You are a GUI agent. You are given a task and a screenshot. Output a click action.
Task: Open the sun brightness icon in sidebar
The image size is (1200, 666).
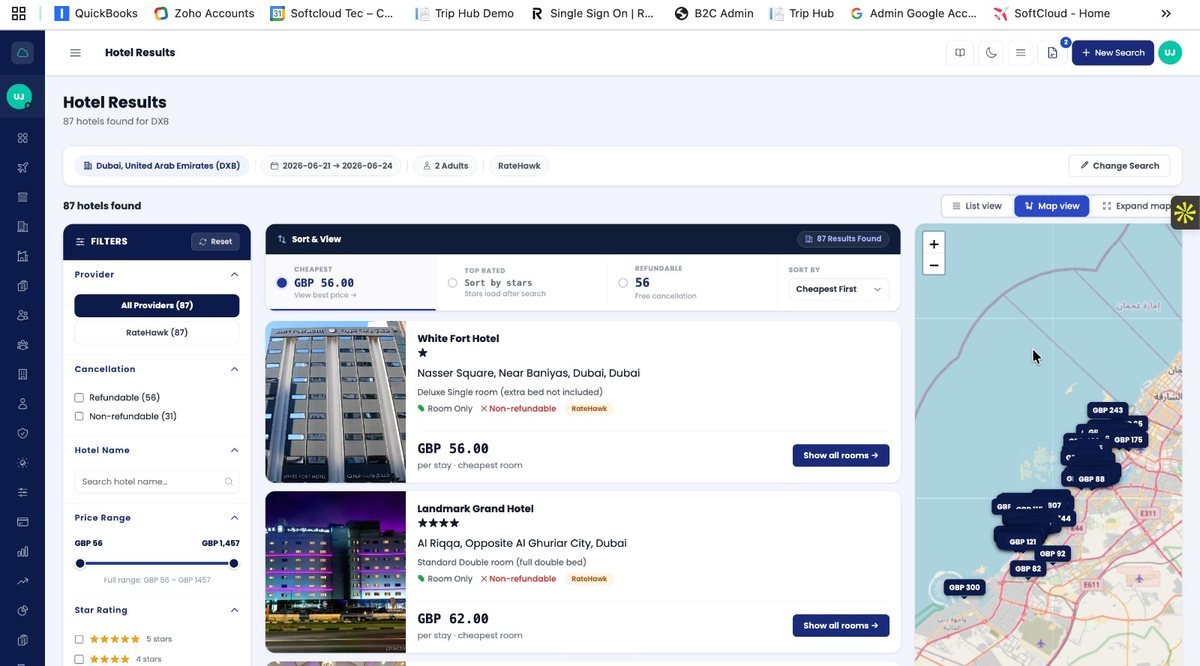click(22, 463)
